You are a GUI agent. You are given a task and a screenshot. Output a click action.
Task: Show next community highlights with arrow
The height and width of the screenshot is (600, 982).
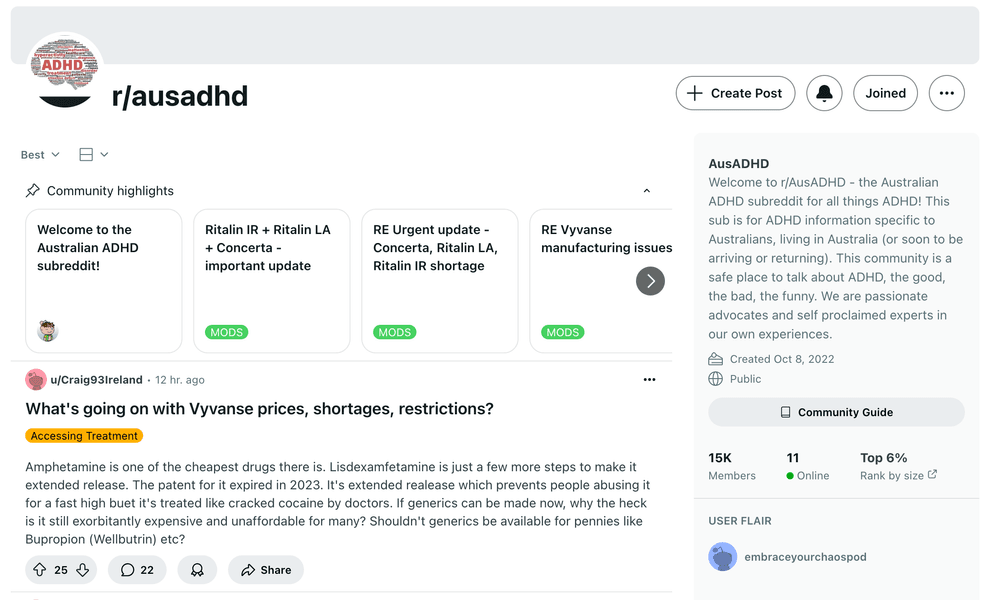[650, 281]
